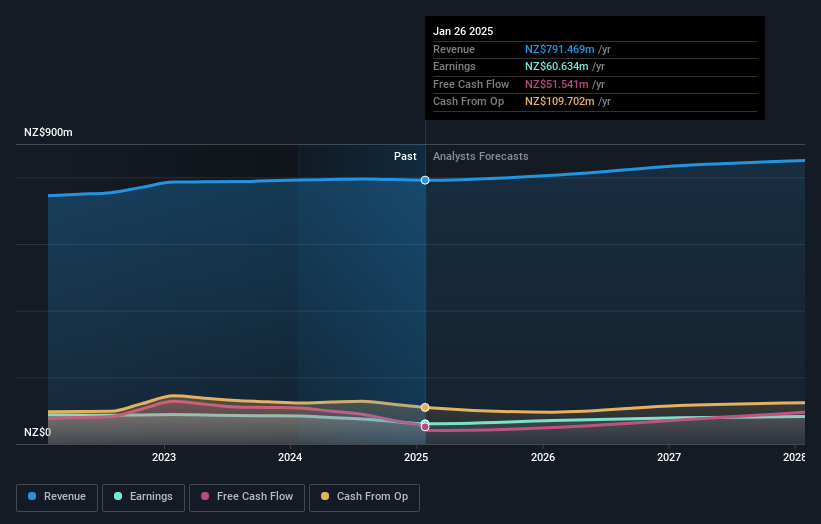Toggle the Cash From Op legend series
The width and height of the screenshot is (821, 524).
(364, 497)
